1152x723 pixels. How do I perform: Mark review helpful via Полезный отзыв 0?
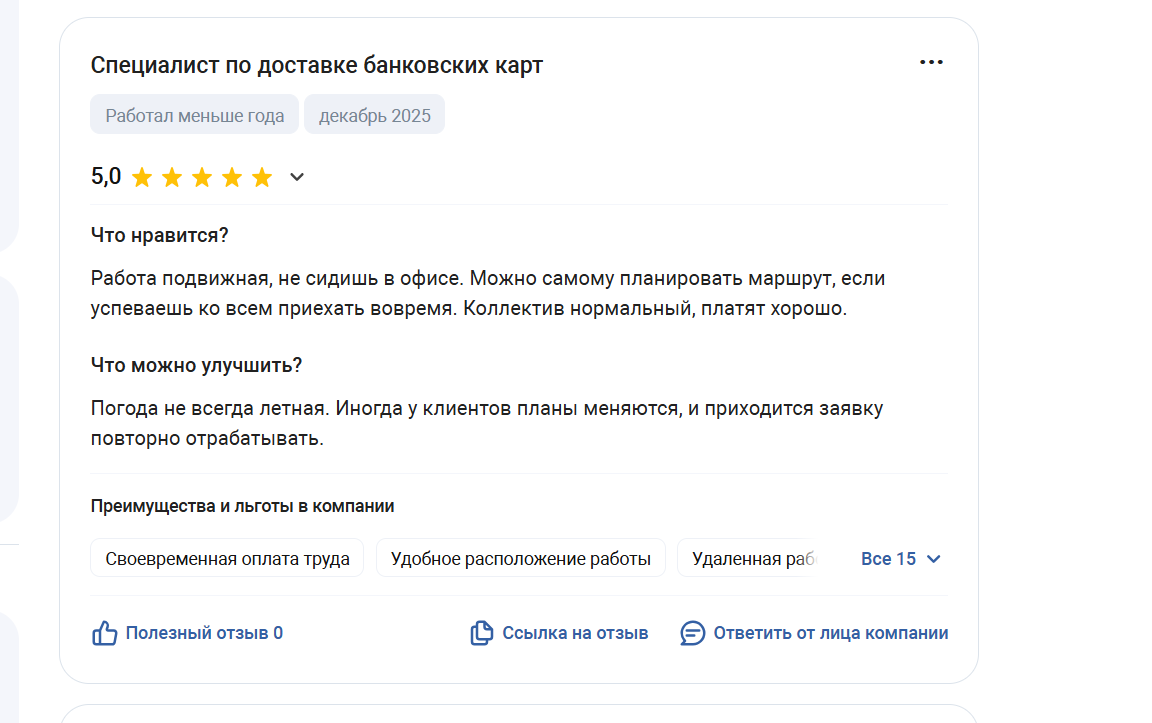point(204,633)
